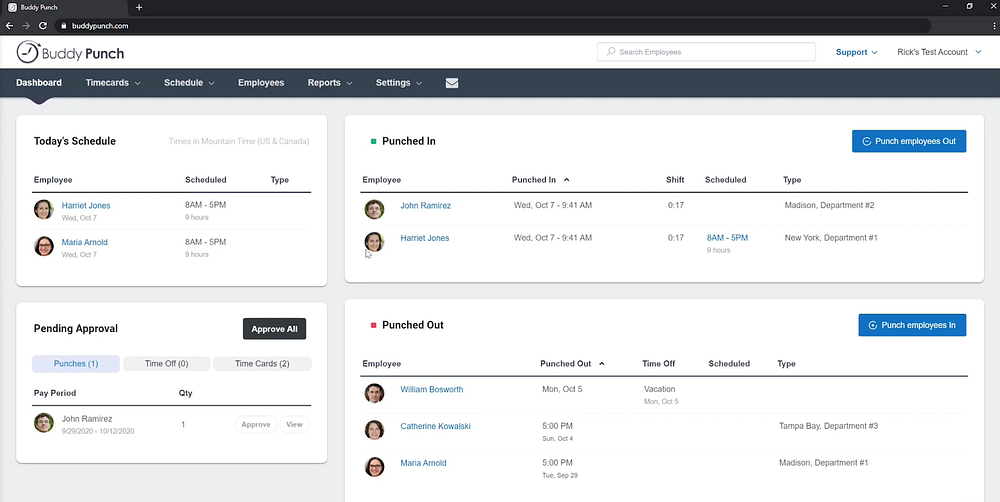The image size is (1000, 502).
Task: Focus the Search Employees field
Action: (706, 52)
